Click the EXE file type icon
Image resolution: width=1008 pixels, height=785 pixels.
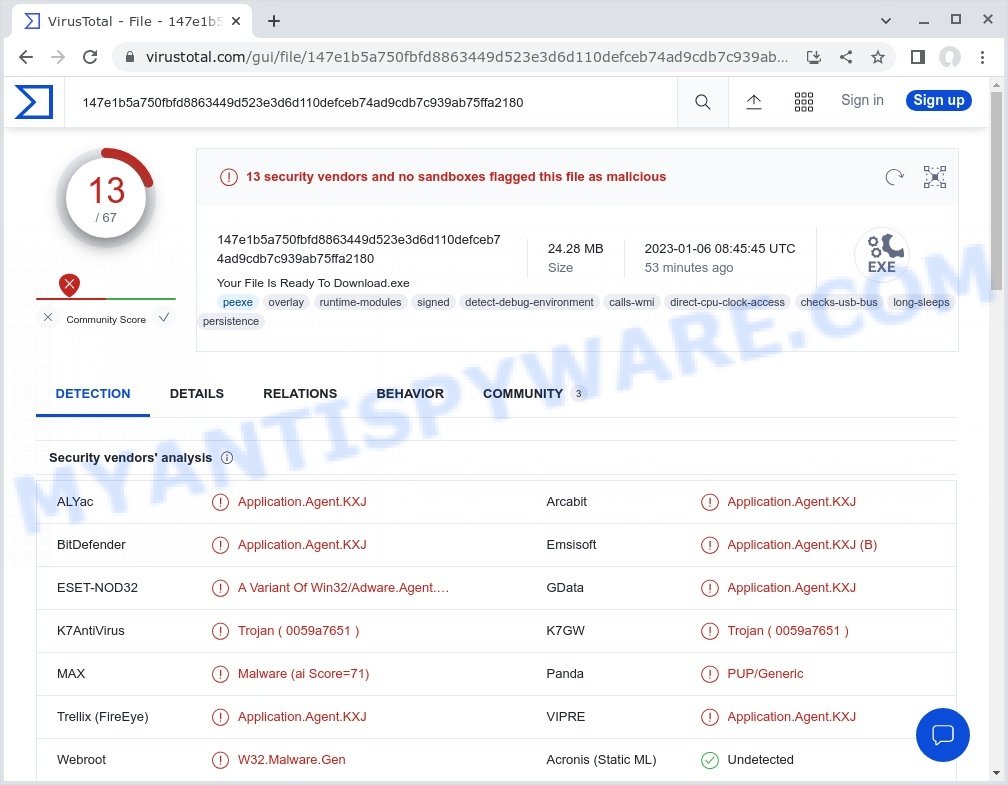click(881, 255)
